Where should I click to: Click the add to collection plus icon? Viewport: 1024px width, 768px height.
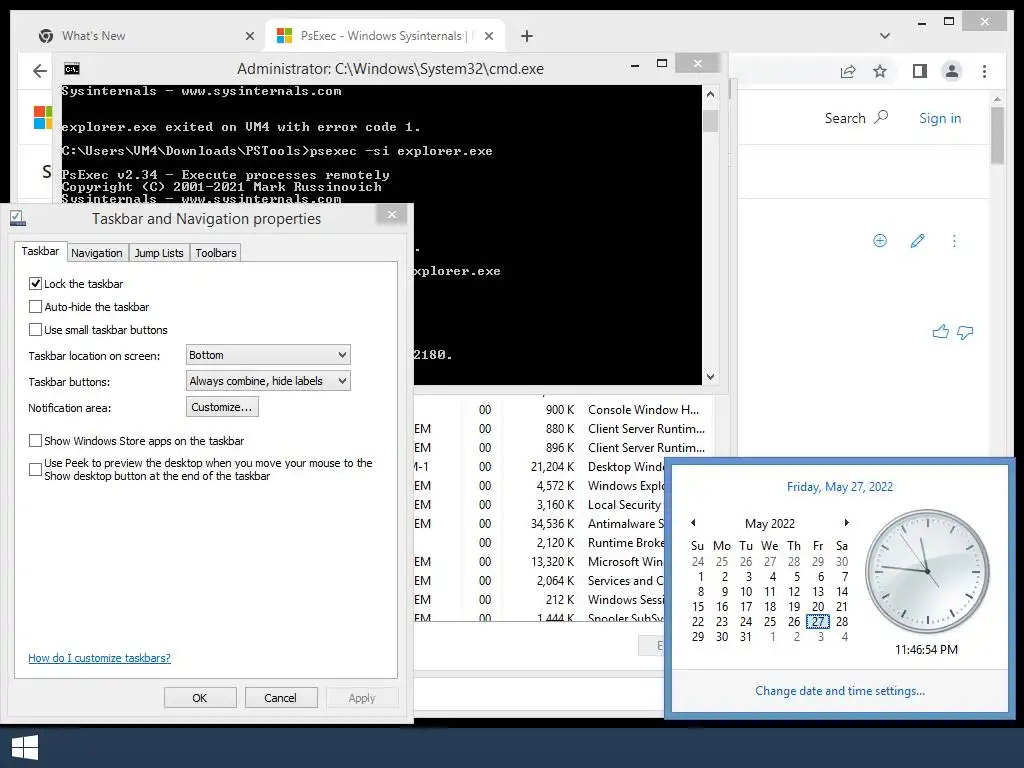coord(880,241)
